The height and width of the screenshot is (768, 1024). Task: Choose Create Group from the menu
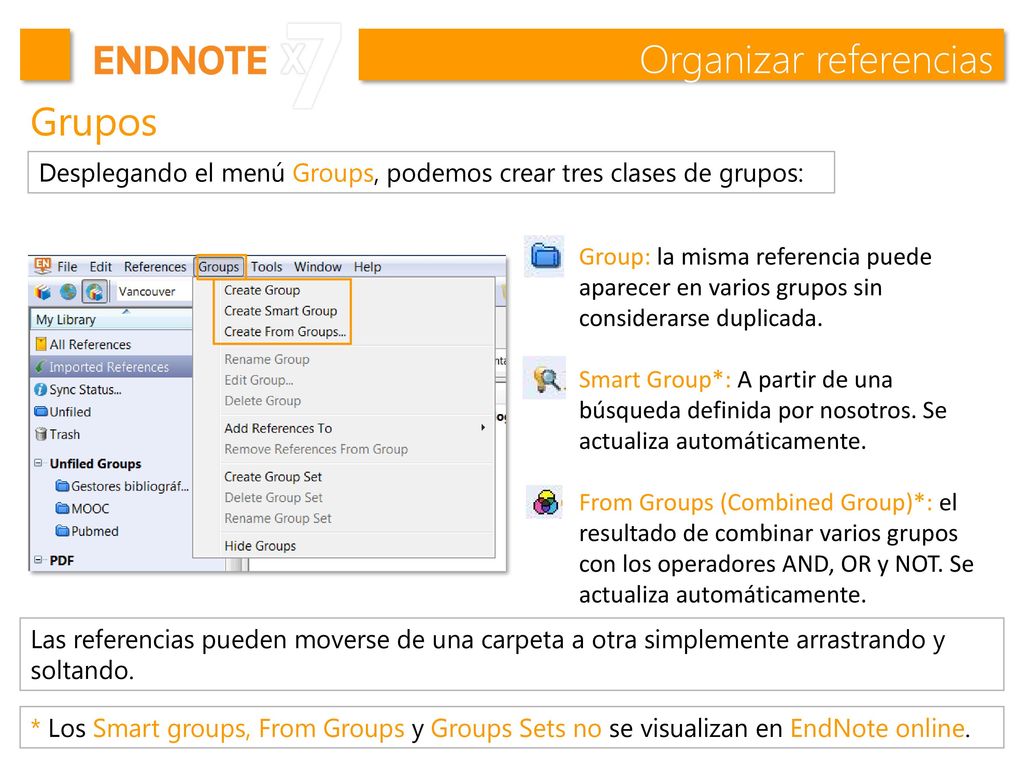coord(262,290)
